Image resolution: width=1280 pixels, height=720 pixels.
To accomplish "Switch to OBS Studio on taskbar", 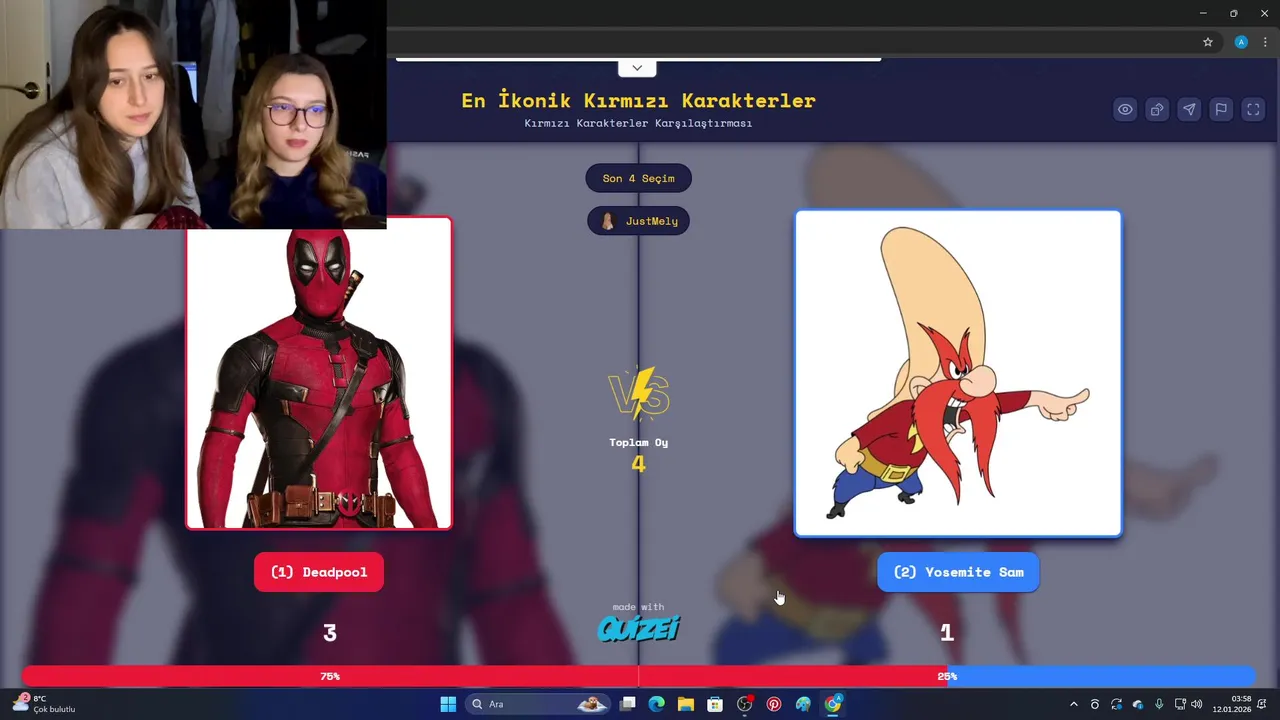I will 744,704.
